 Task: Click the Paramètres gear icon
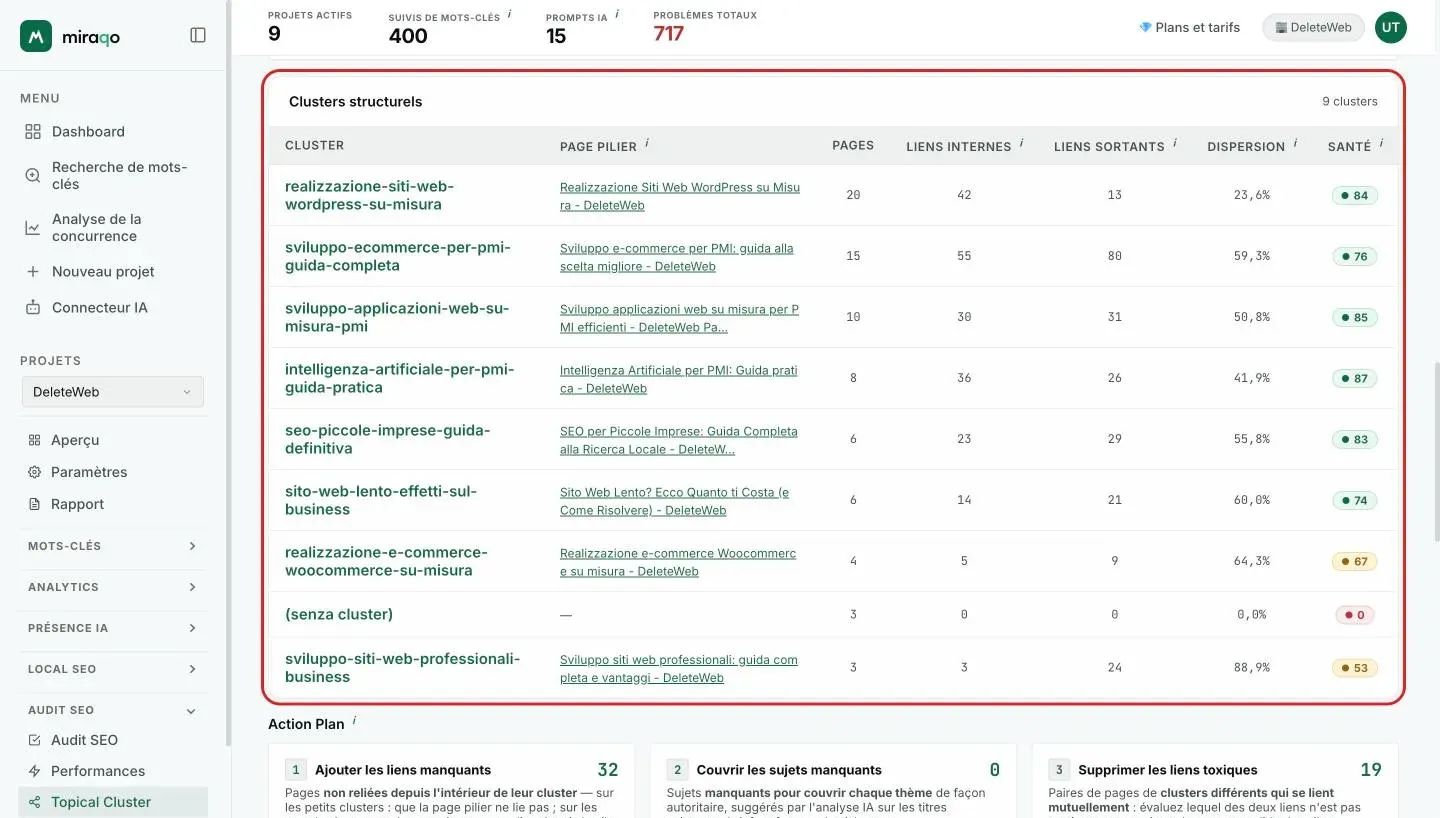34,472
